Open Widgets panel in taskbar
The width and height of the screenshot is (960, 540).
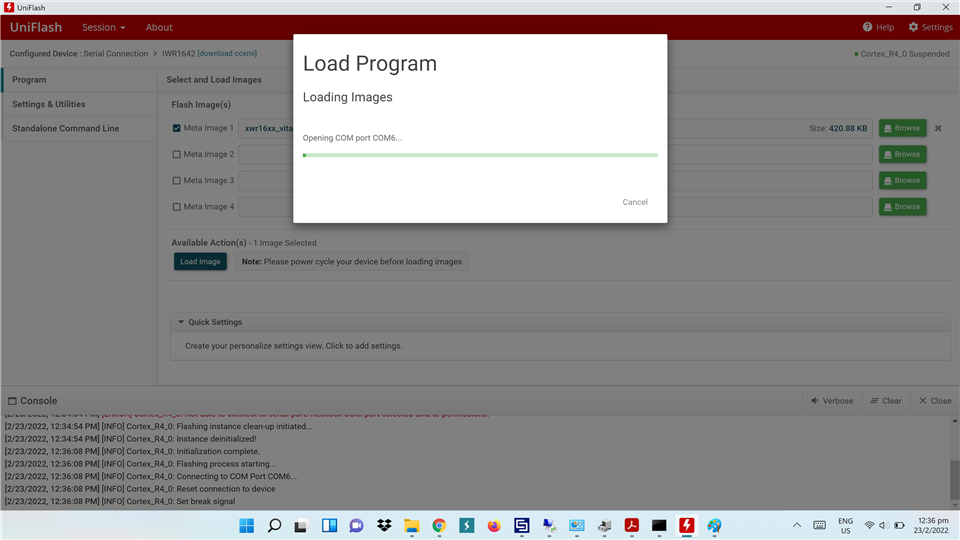click(x=329, y=525)
